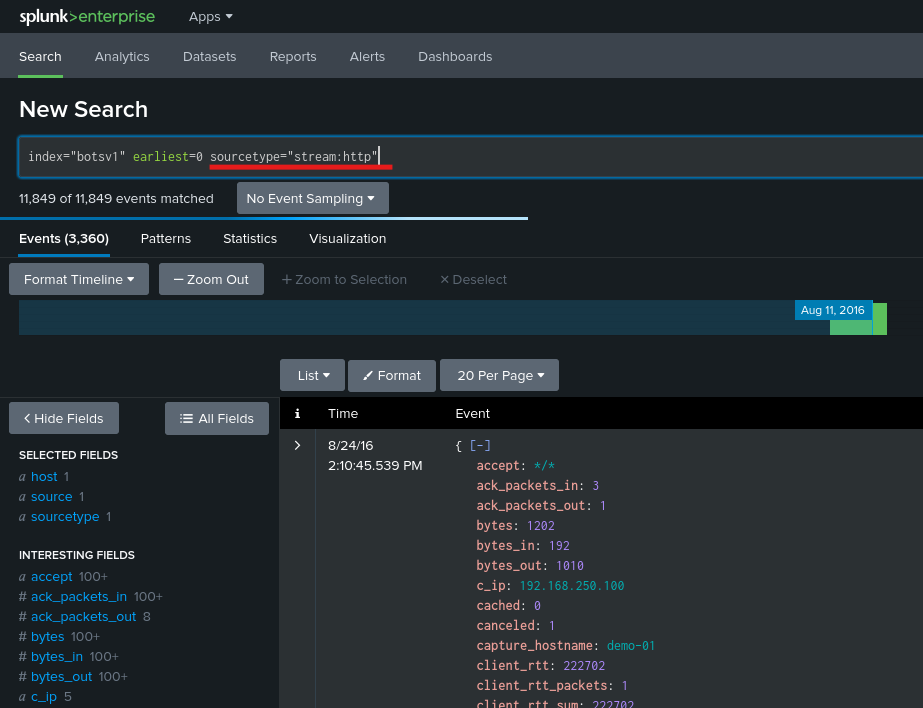Viewport: 923px width, 708px height.
Task: Click the Aug 11, 2016 timeline label
Action: click(x=833, y=310)
